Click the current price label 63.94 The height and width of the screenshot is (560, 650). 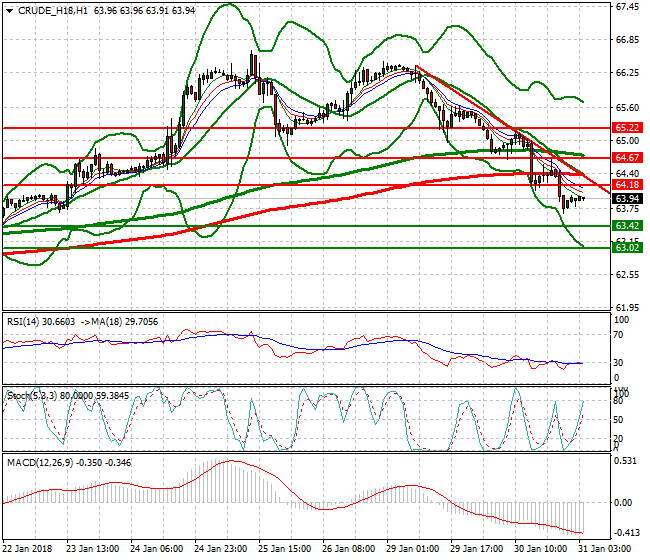(627, 199)
